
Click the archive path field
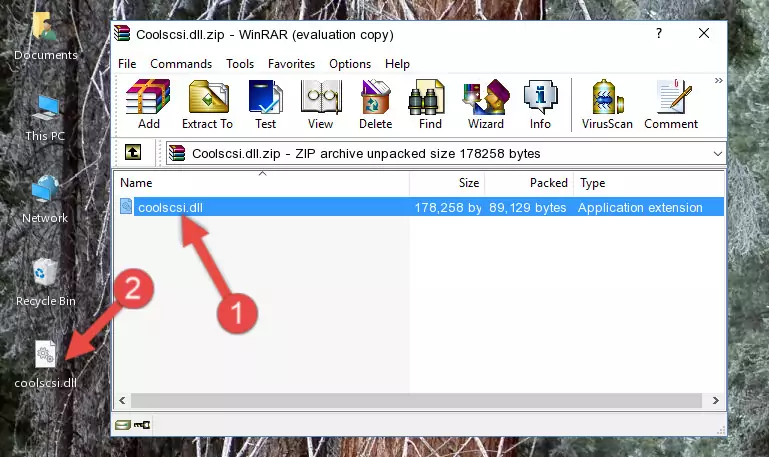[446, 153]
